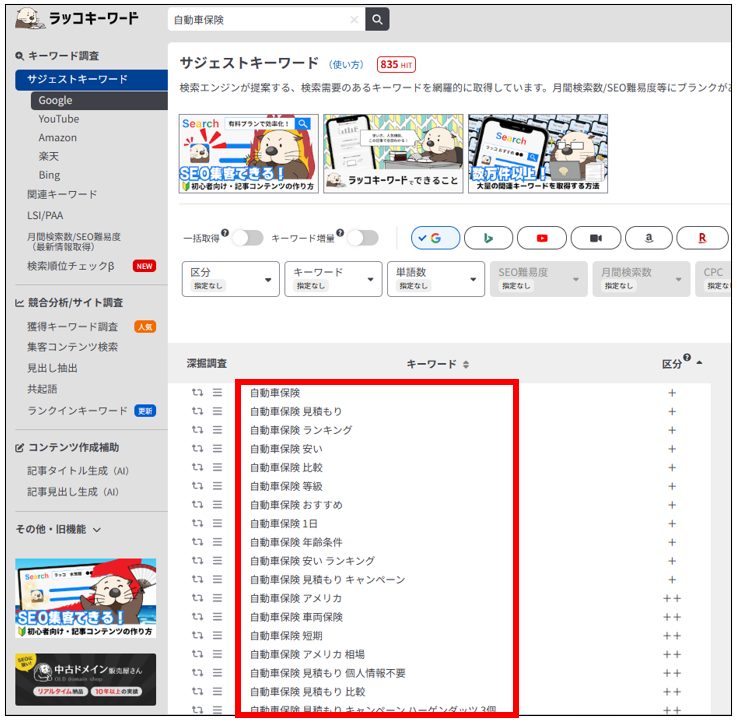Expand the その他・旧機能 section
This screenshot has width=737, height=723.
(x=58, y=530)
